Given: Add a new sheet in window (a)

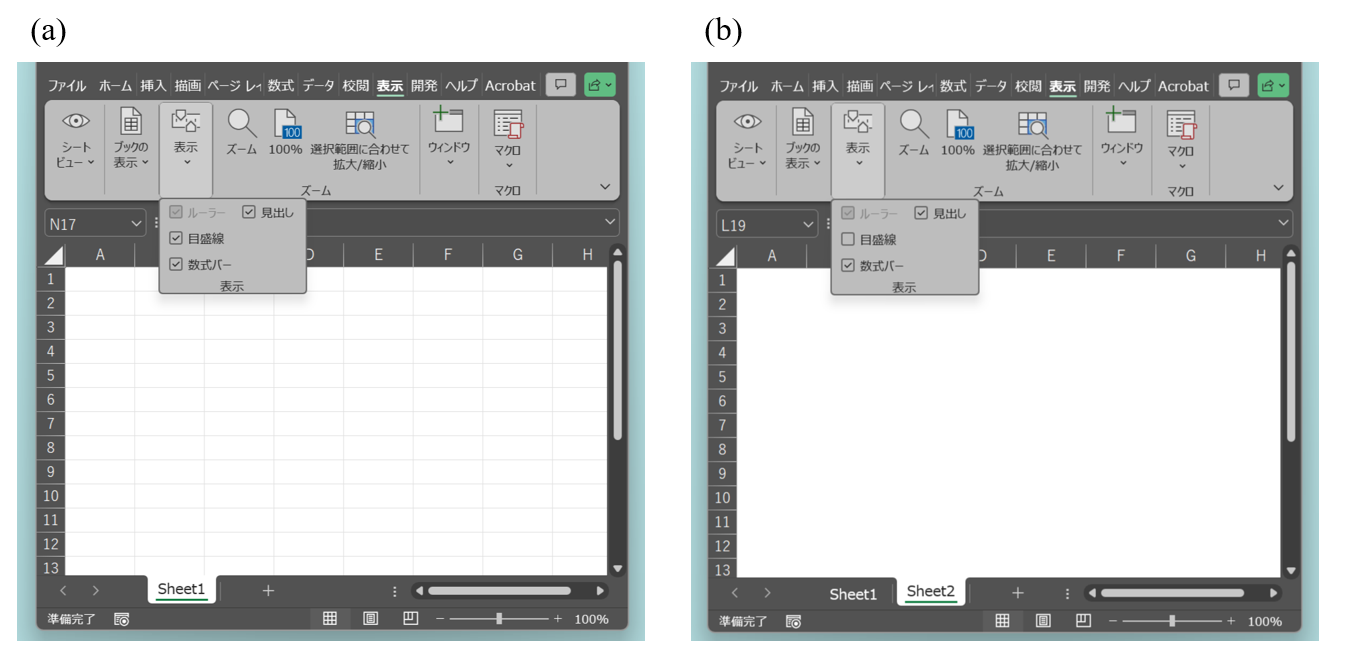Looking at the screenshot, I should pyautogui.click(x=268, y=591).
